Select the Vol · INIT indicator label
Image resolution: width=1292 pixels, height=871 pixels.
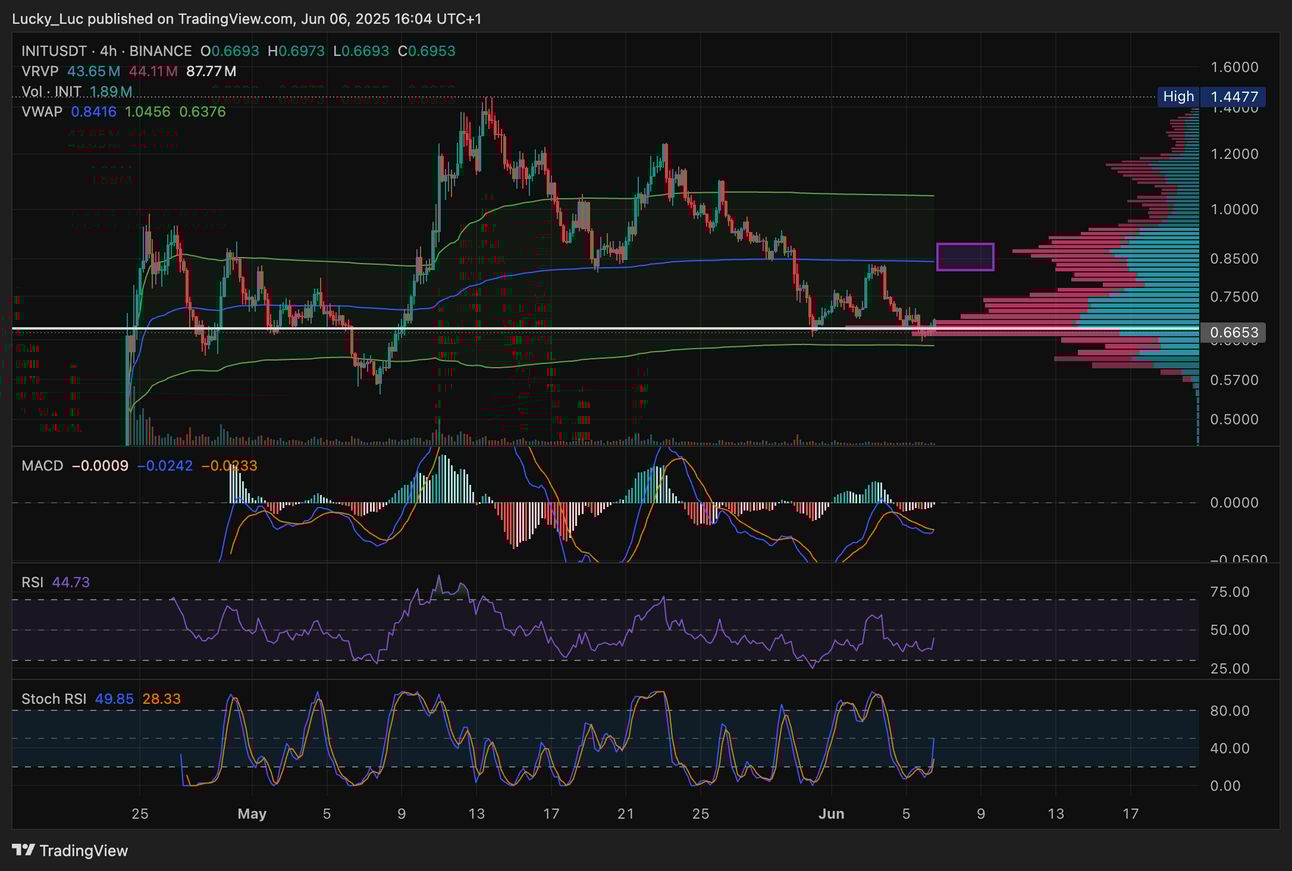coord(52,92)
